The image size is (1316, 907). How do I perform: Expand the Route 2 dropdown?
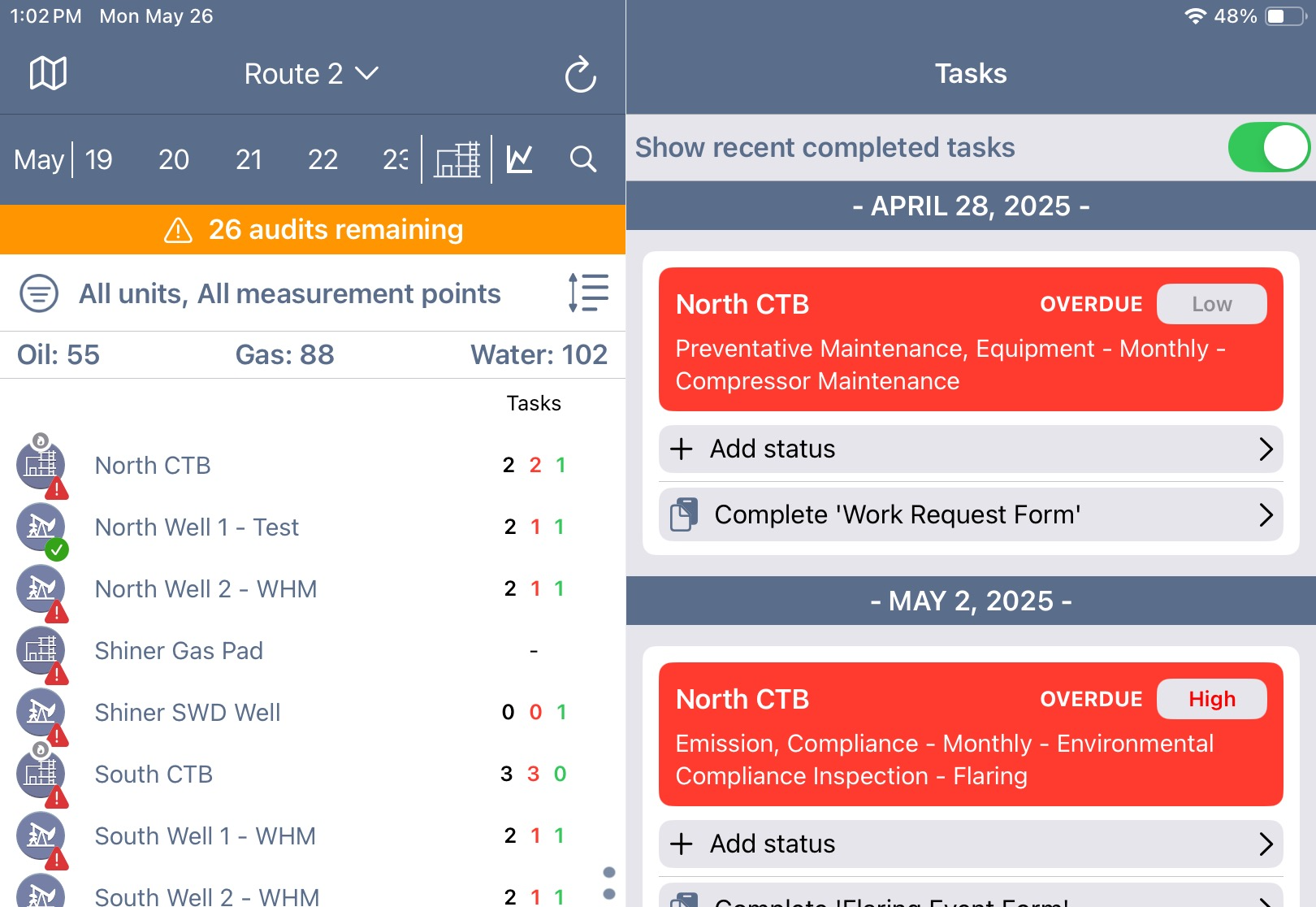pyautogui.click(x=311, y=74)
